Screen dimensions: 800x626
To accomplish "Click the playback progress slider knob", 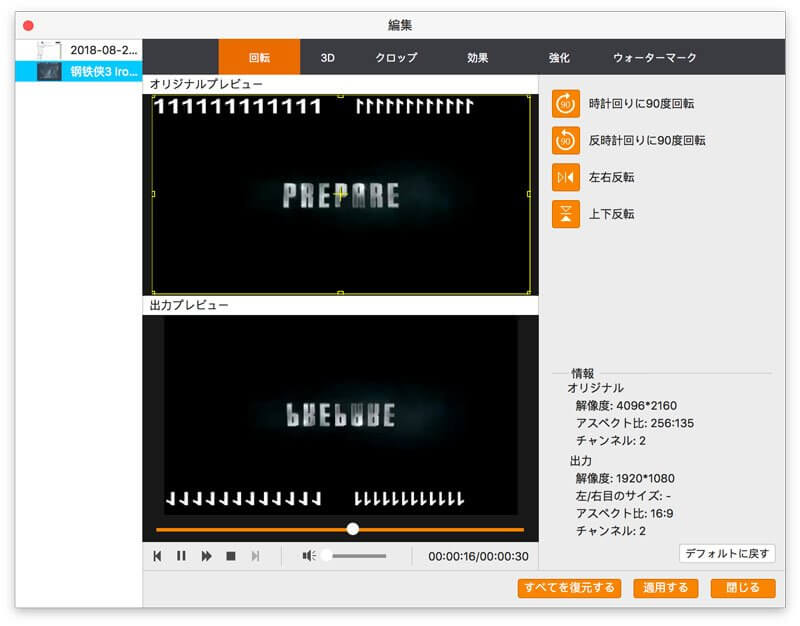I will 353,529.
